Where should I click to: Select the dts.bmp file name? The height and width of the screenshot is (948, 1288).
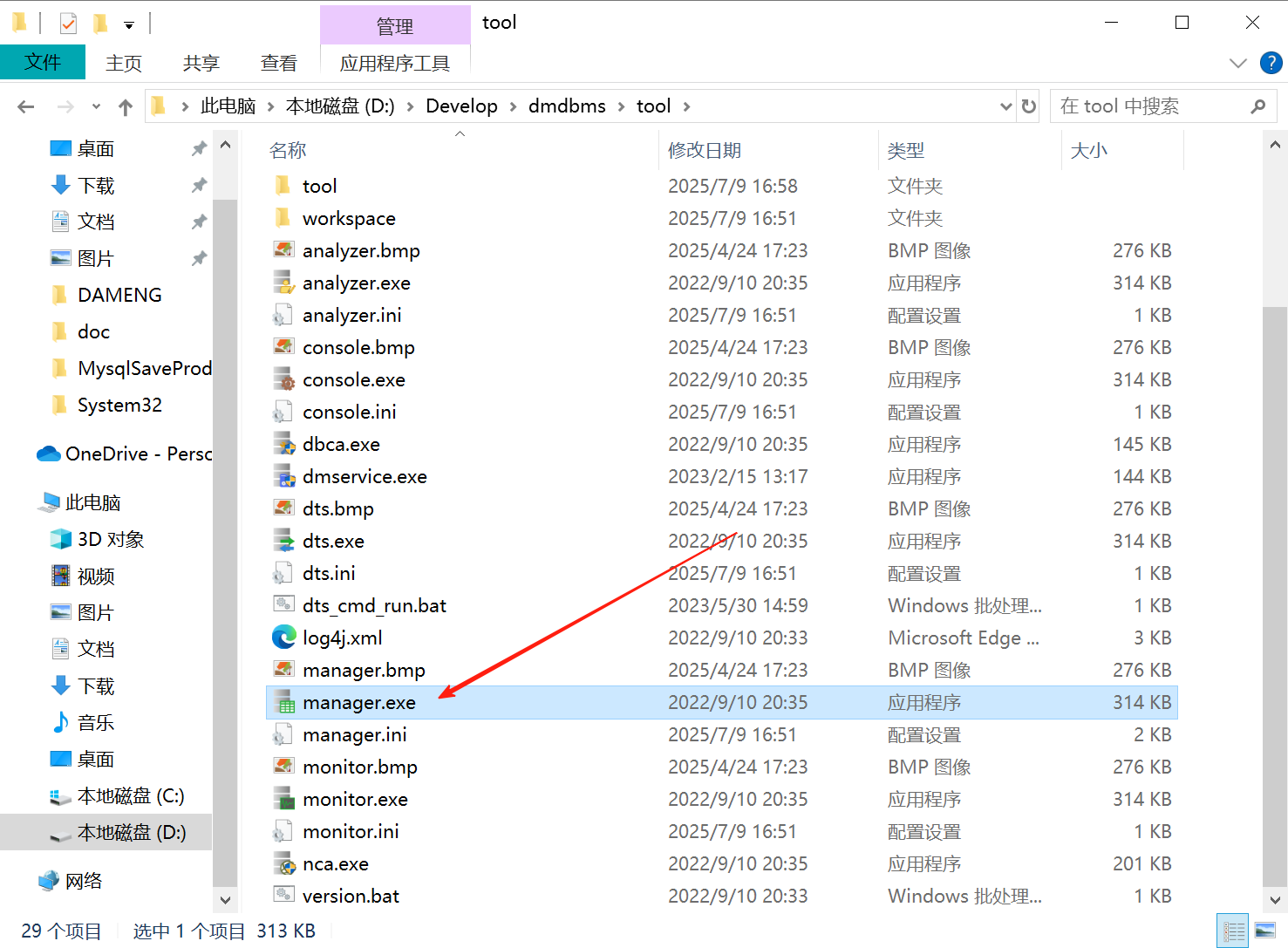point(338,508)
